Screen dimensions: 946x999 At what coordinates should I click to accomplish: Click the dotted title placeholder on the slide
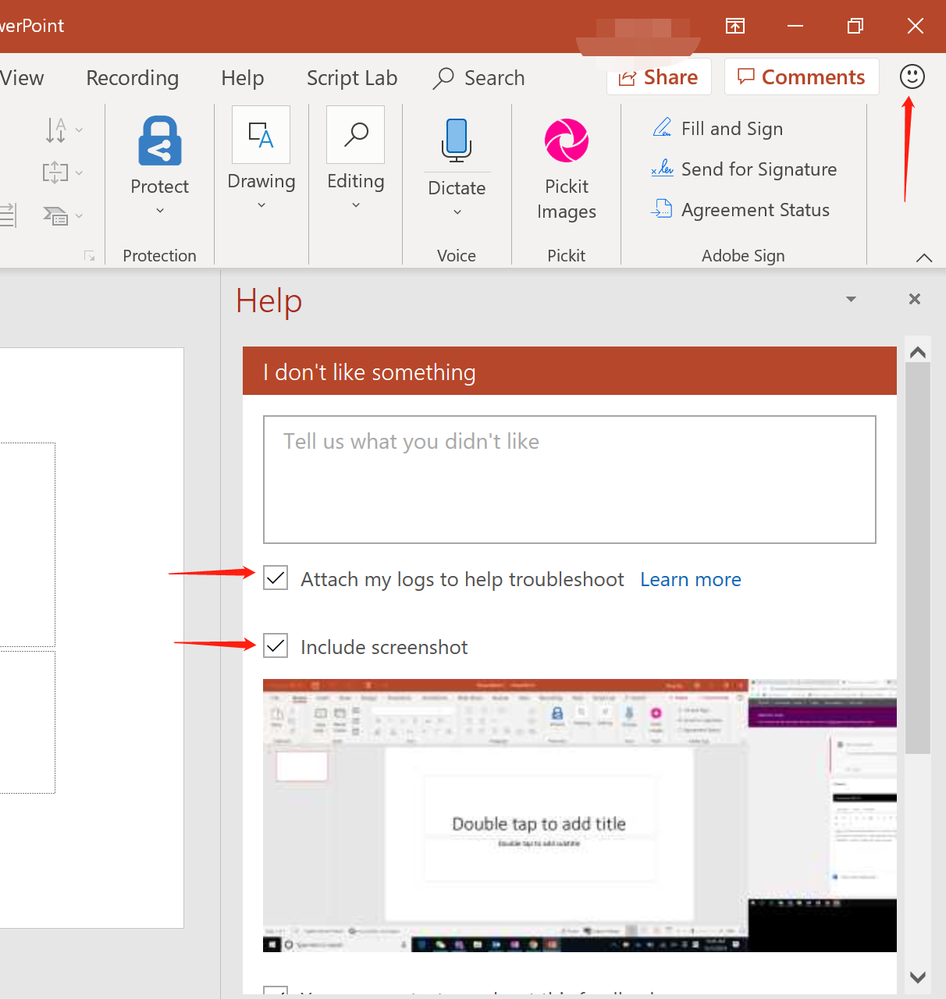pyautogui.click(x=27, y=545)
